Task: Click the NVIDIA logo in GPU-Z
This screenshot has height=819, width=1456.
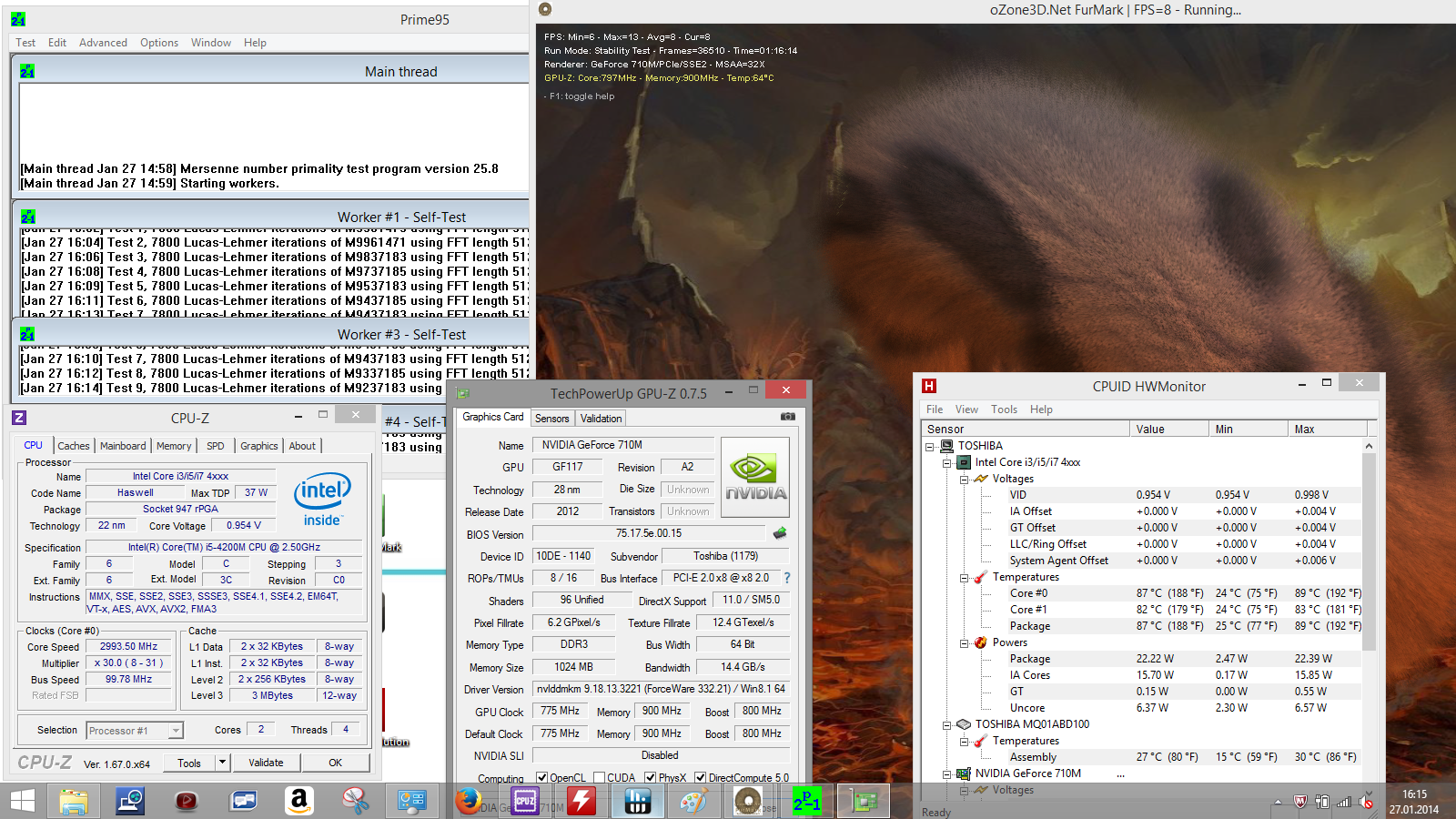Action: point(755,478)
